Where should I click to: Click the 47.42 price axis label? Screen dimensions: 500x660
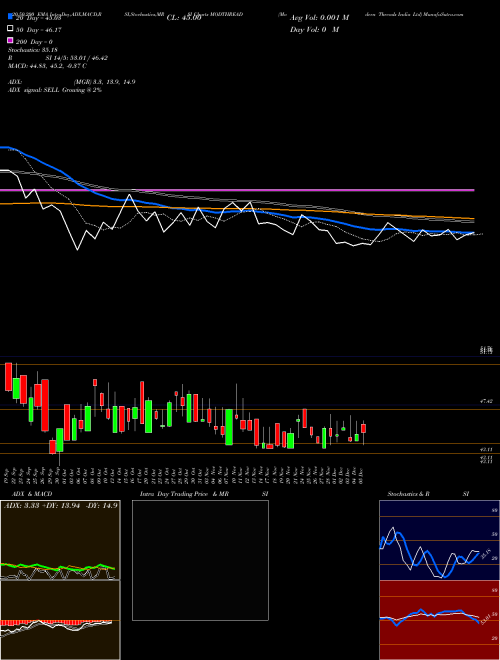486,402
